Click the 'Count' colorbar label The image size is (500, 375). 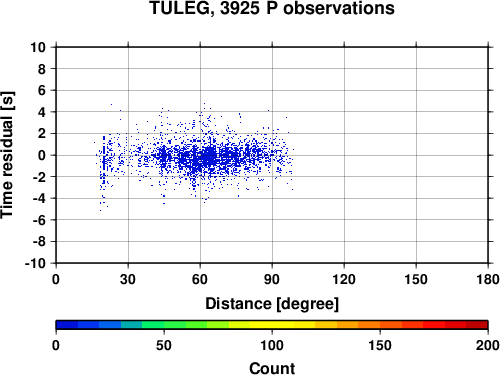[272, 368]
